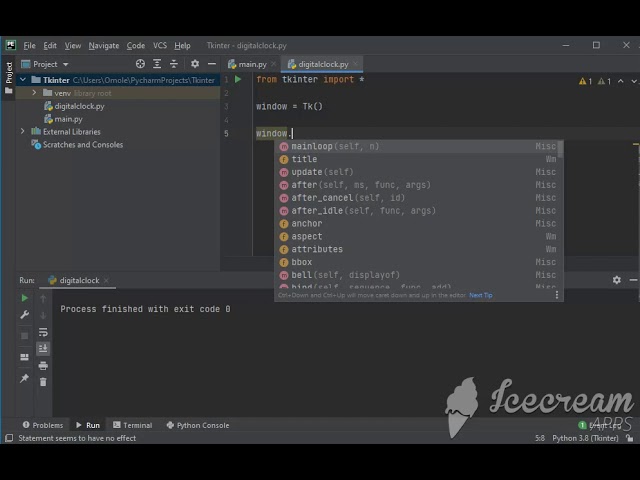Screen dimensions: 640x480
Task: Go to previous highlighted error arrow
Action: tap(620, 81)
